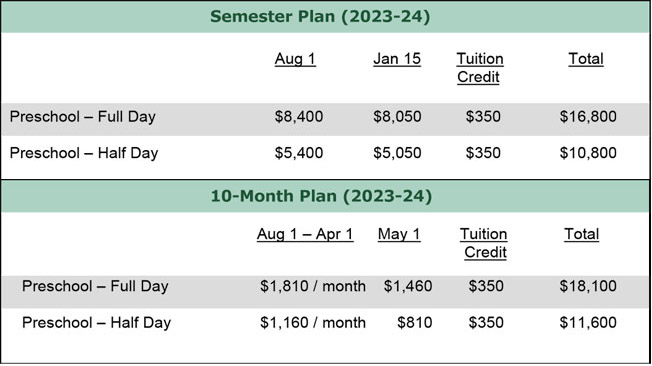The height and width of the screenshot is (366, 652).
Task: Click the $810 May 1 amount
Action: 415,323
